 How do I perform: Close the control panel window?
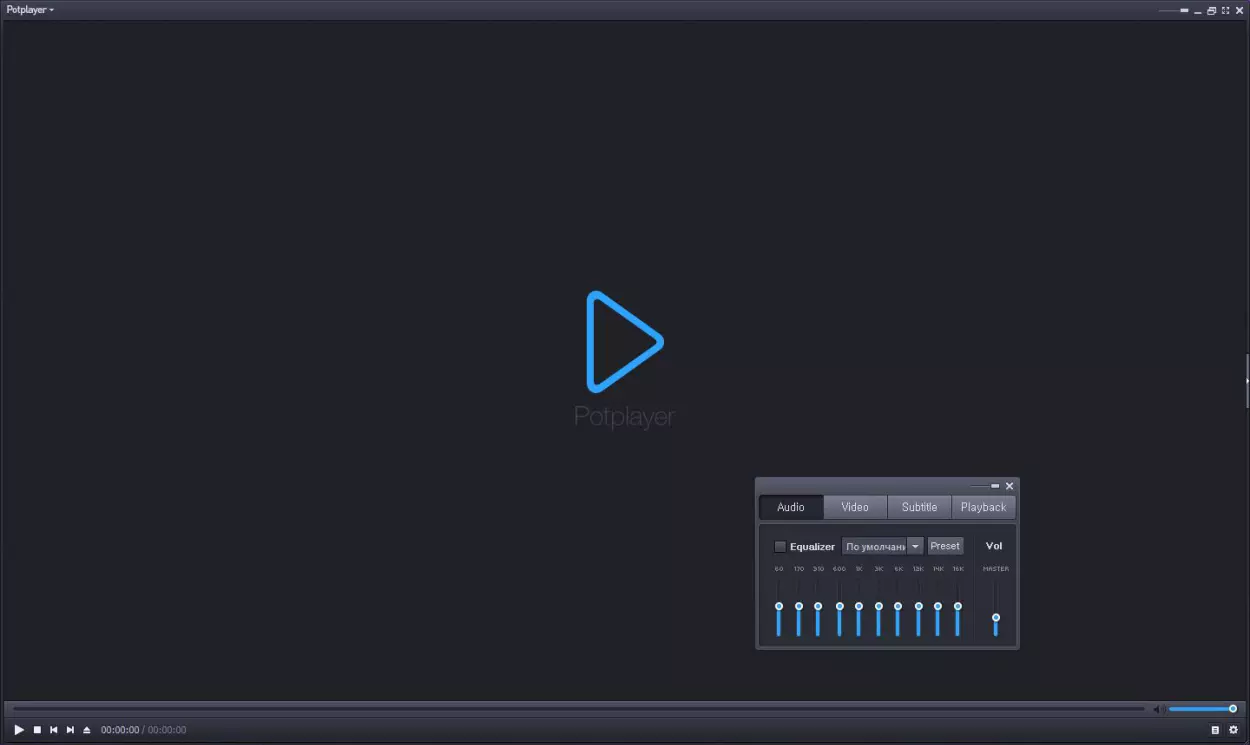(1009, 486)
